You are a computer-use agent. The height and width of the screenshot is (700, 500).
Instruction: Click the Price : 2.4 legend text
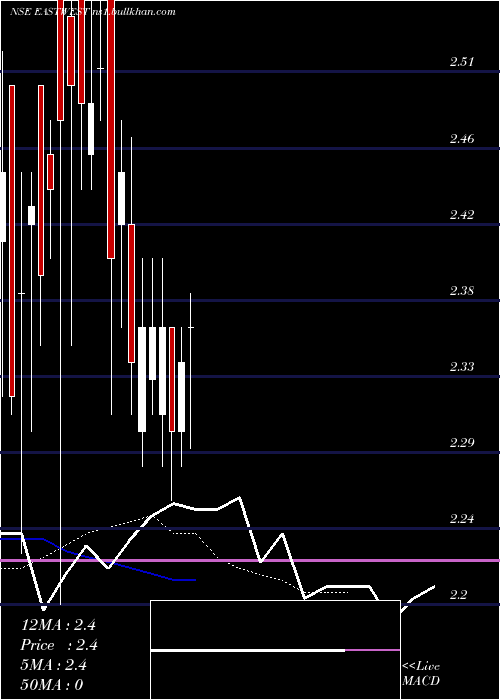click(59, 645)
